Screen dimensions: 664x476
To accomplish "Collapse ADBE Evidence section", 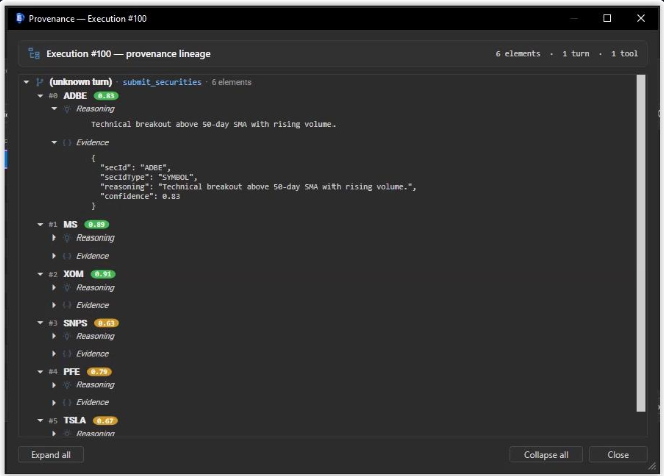I will [x=54, y=142].
